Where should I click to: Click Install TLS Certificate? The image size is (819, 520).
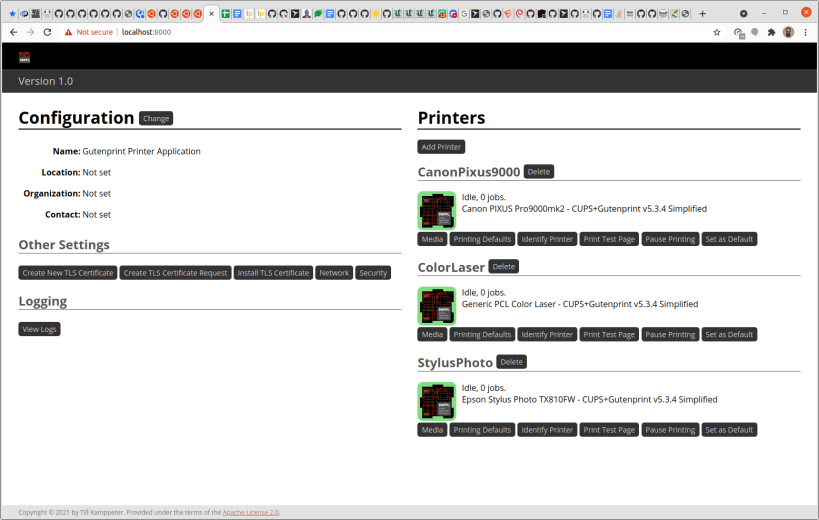click(273, 273)
